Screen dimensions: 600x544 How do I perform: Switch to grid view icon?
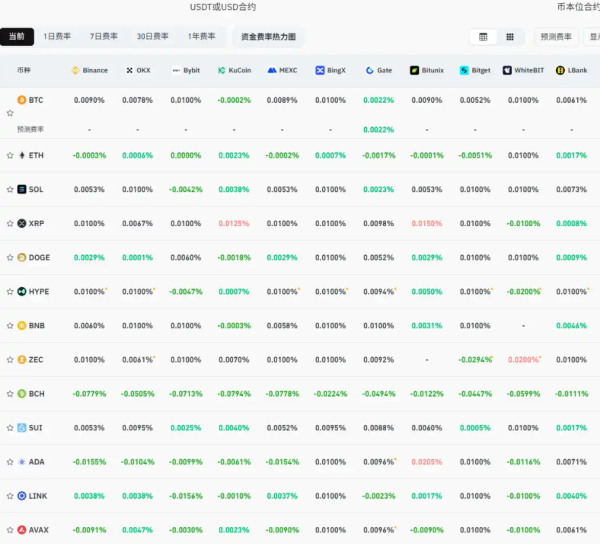point(510,37)
